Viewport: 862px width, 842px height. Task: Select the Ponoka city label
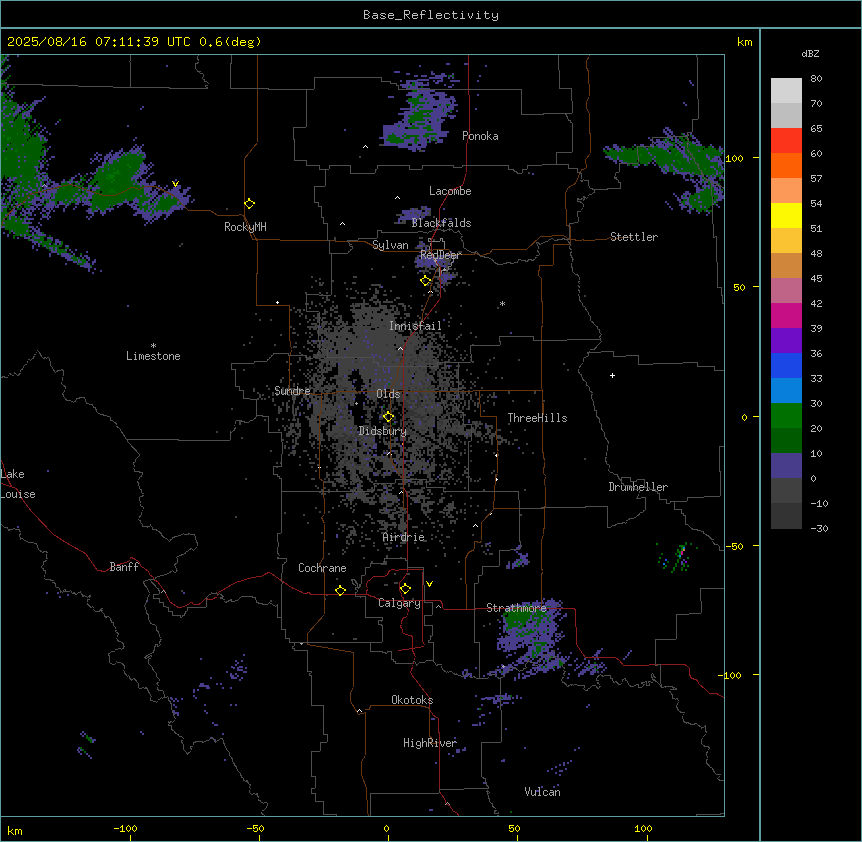coord(480,136)
